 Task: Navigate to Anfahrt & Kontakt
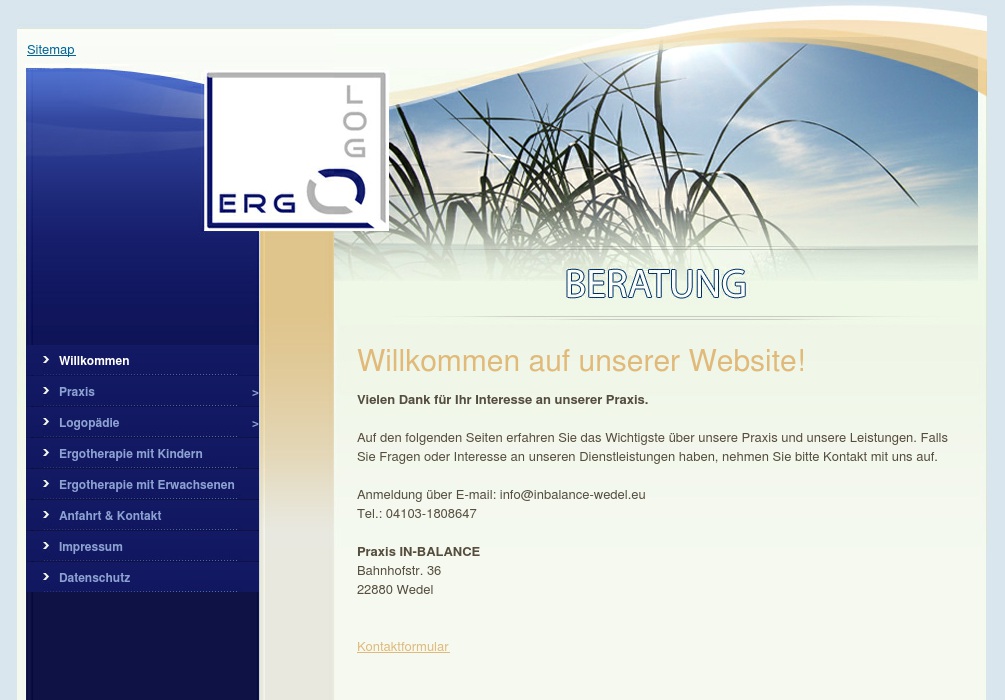[x=110, y=516]
